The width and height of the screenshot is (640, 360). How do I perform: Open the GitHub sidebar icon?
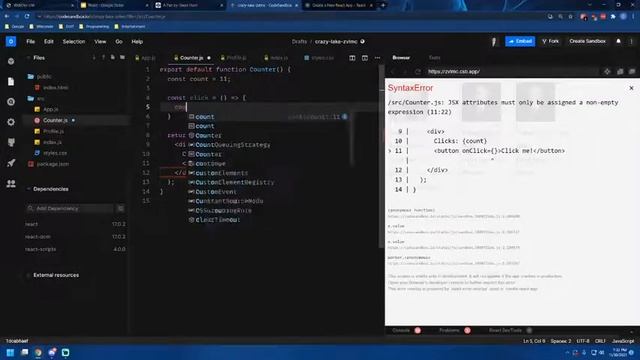click(x=11, y=142)
